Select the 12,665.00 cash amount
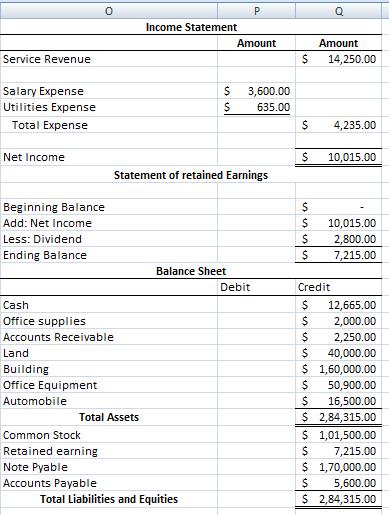Image resolution: width=389 pixels, height=515 pixels. [x=338, y=305]
